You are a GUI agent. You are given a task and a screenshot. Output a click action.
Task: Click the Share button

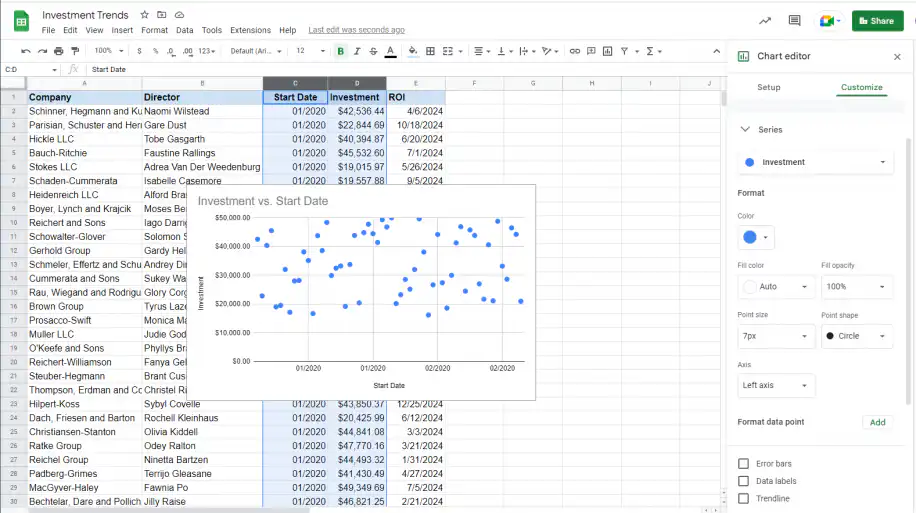pos(877,21)
